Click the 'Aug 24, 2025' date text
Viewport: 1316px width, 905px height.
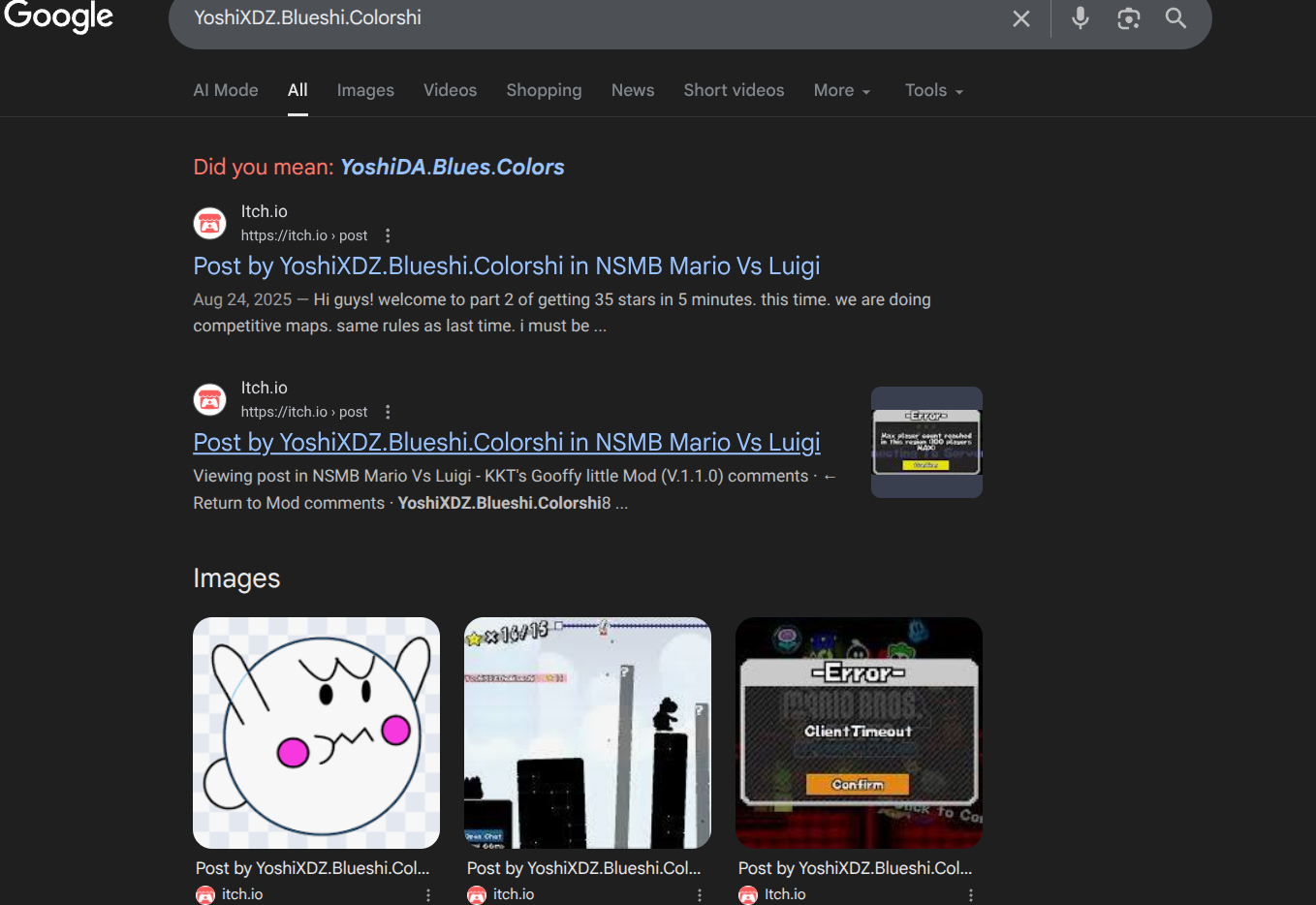(242, 299)
